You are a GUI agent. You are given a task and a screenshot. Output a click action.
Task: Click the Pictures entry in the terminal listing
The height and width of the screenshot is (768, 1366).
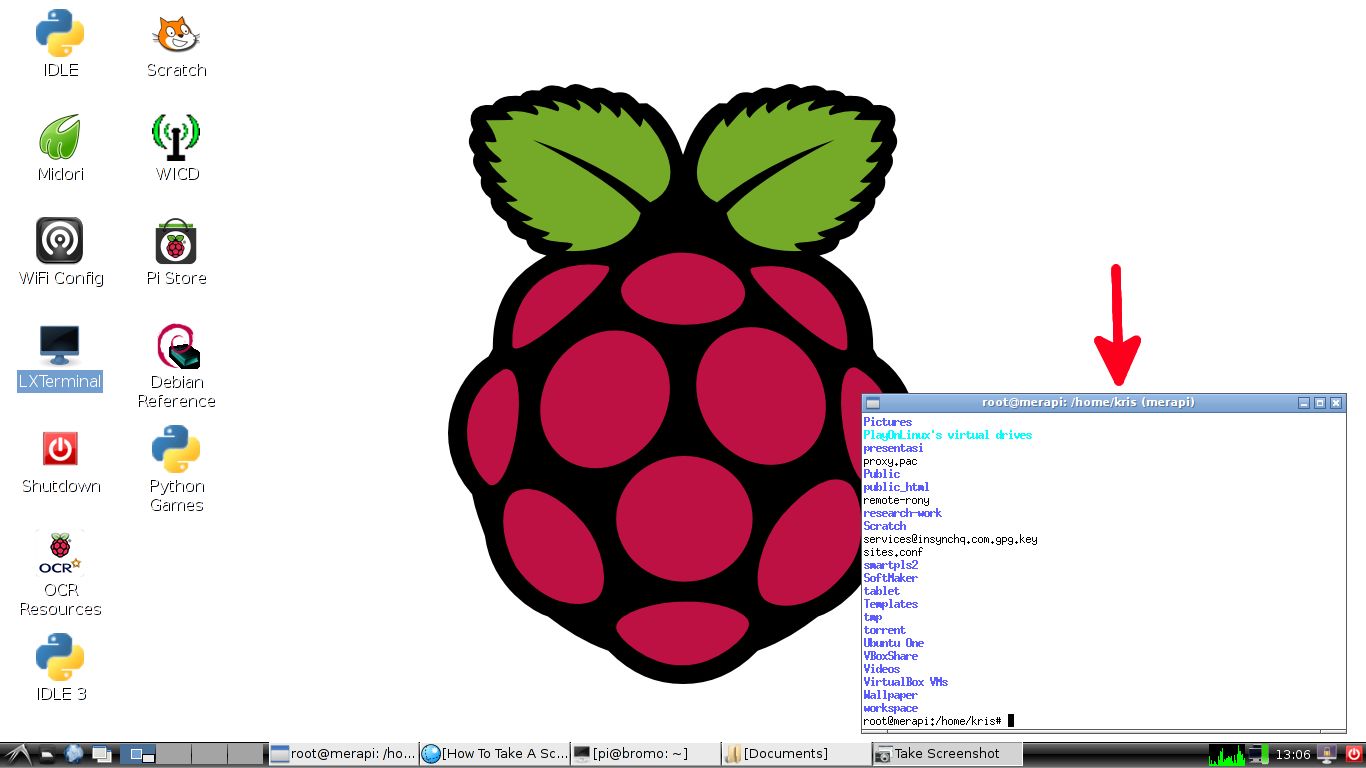click(x=888, y=422)
